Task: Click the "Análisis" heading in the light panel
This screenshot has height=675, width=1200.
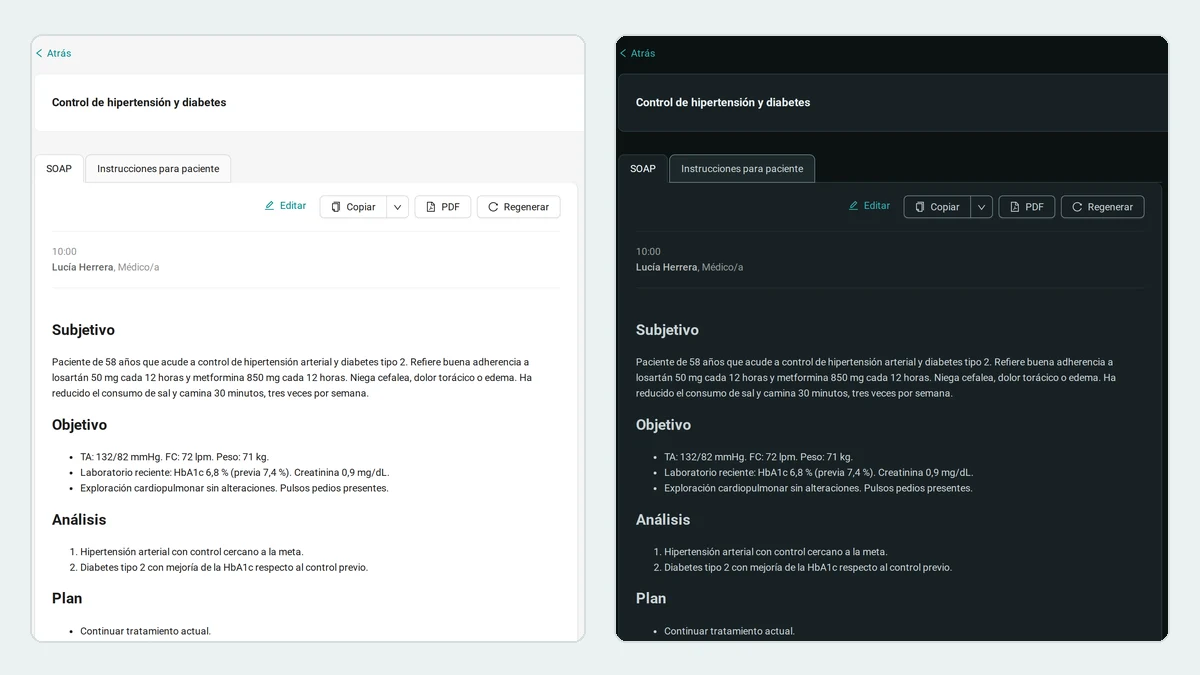Action: (x=79, y=520)
